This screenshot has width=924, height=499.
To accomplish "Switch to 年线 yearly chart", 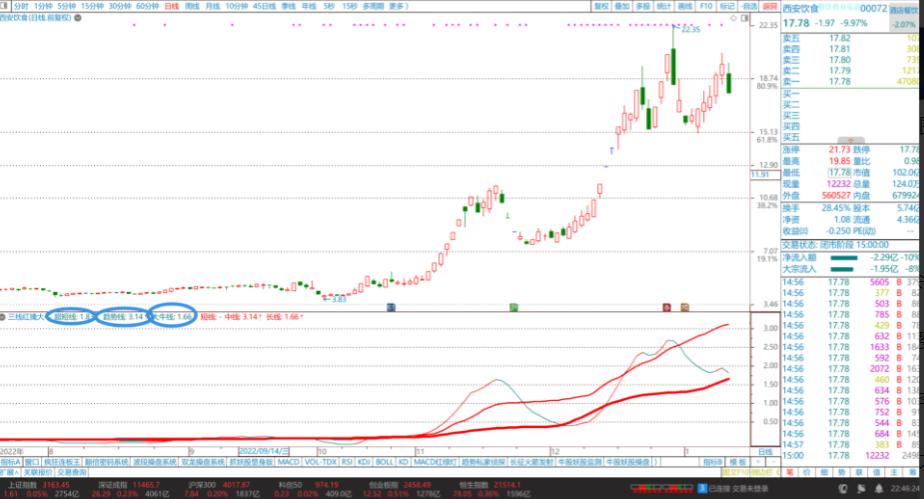I will (x=308, y=6).
